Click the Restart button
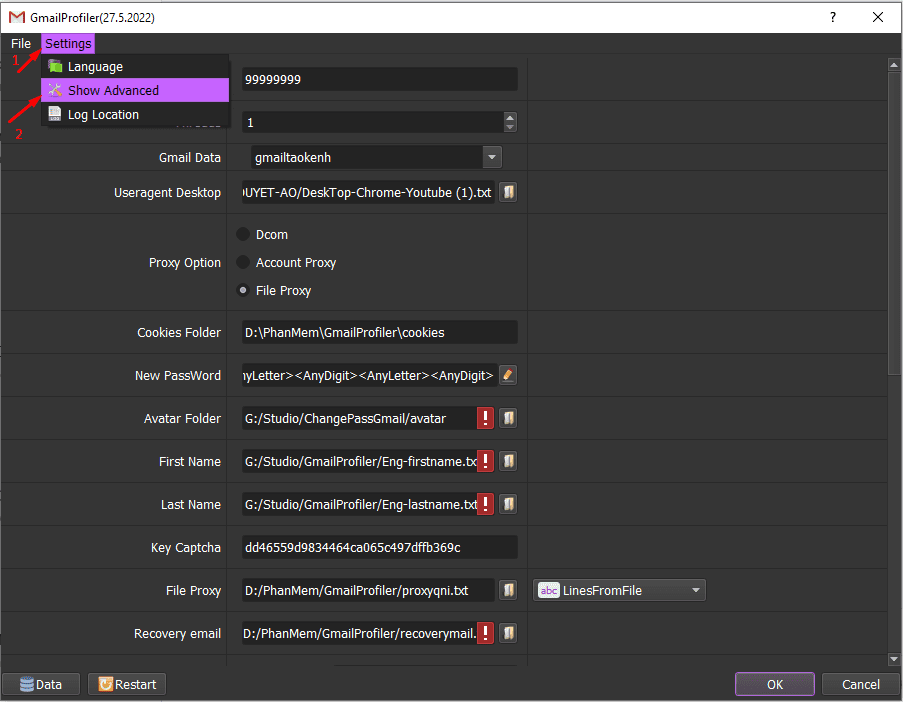Screen dimensions: 903x702 (x=127, y=684)
